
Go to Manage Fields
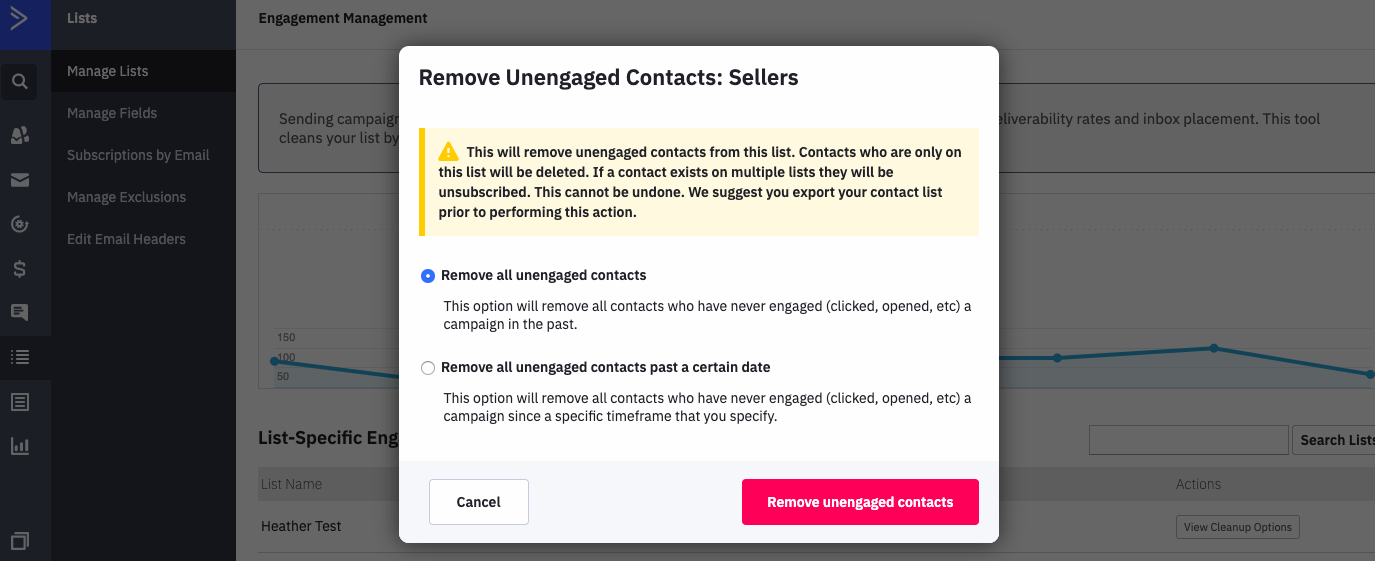coord(112,113)
